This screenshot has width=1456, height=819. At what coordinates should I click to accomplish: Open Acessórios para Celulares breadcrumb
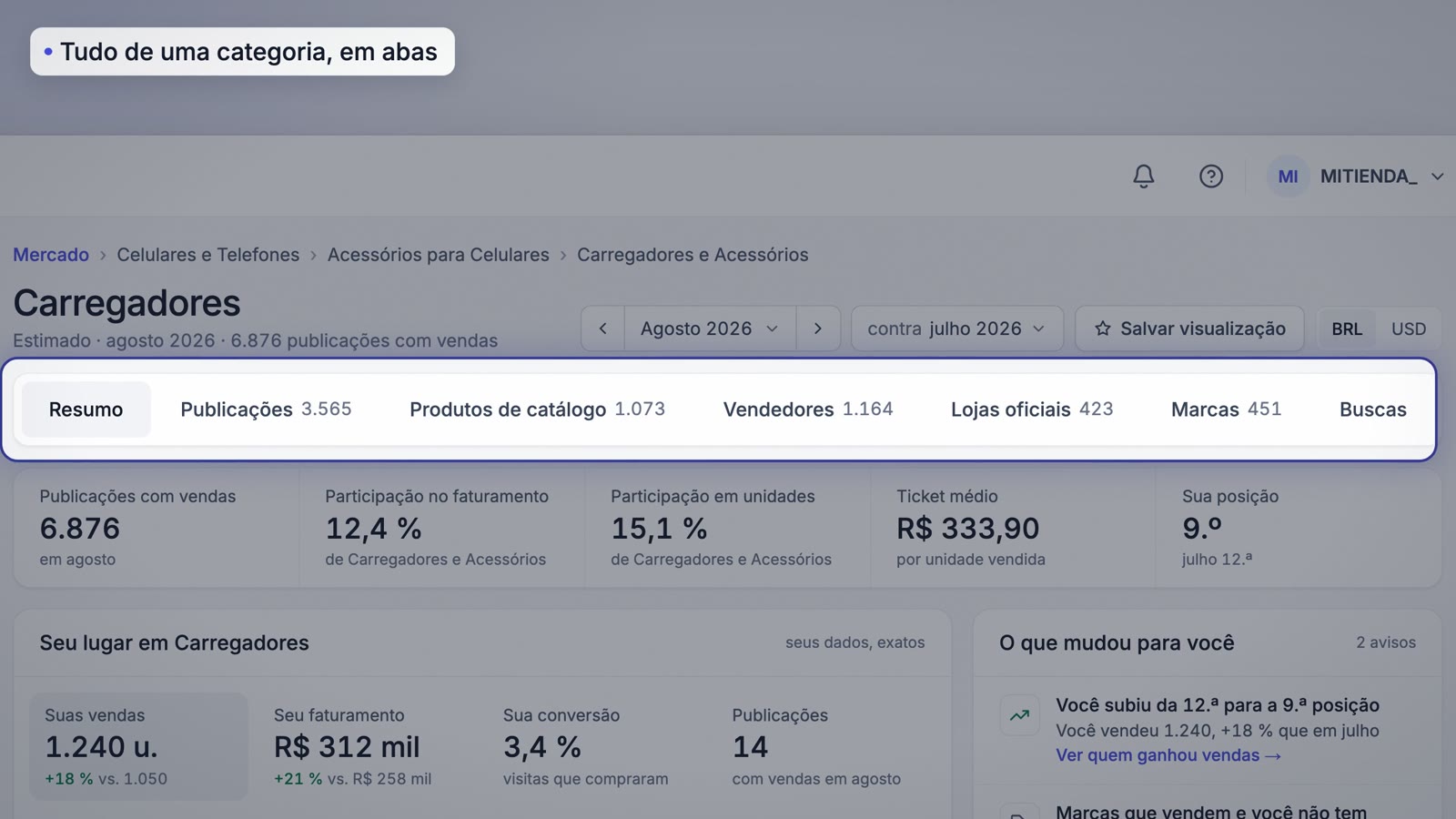(x=439, y=255)
